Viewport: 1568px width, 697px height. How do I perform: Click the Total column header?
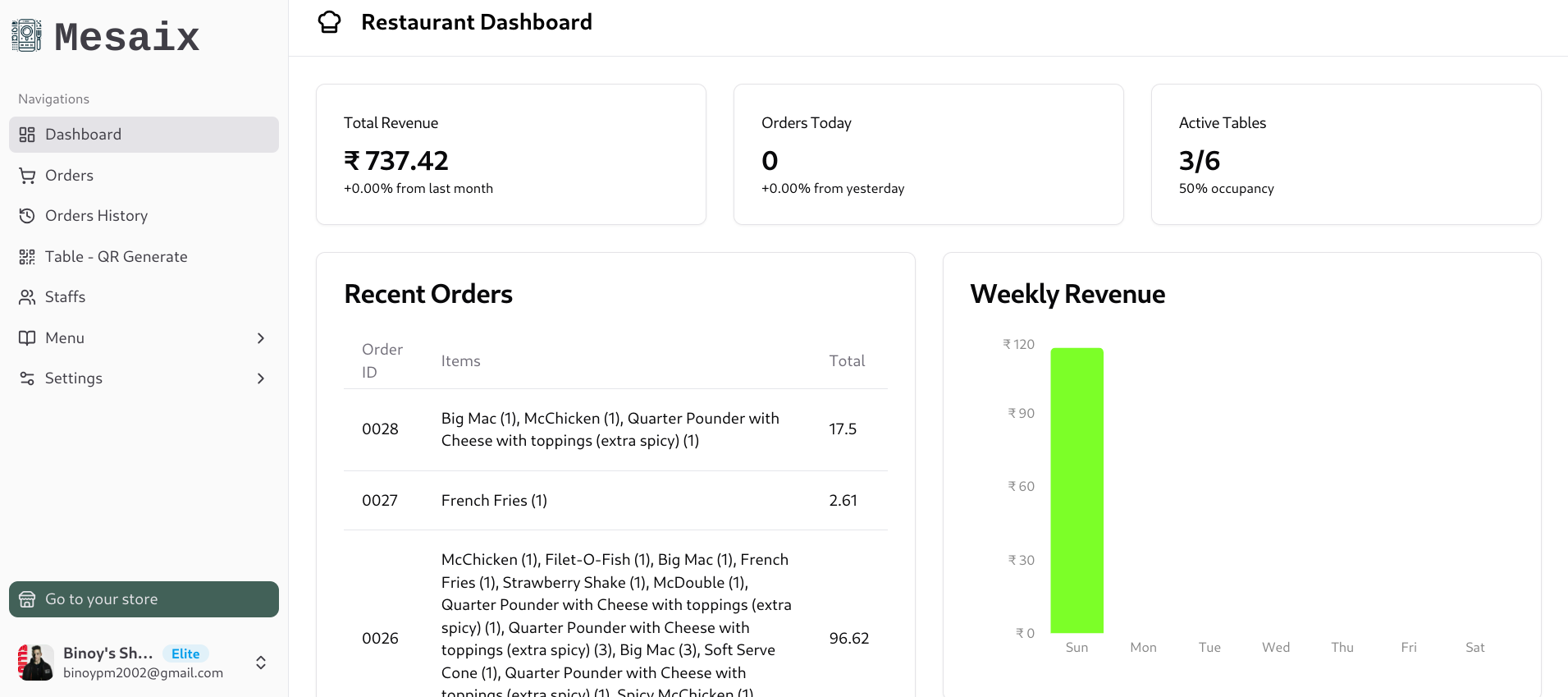[847, 361]
